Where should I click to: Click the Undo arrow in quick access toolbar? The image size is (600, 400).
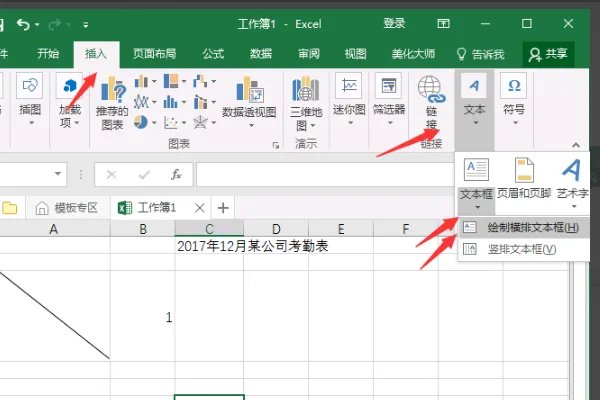tap(23, 24)
